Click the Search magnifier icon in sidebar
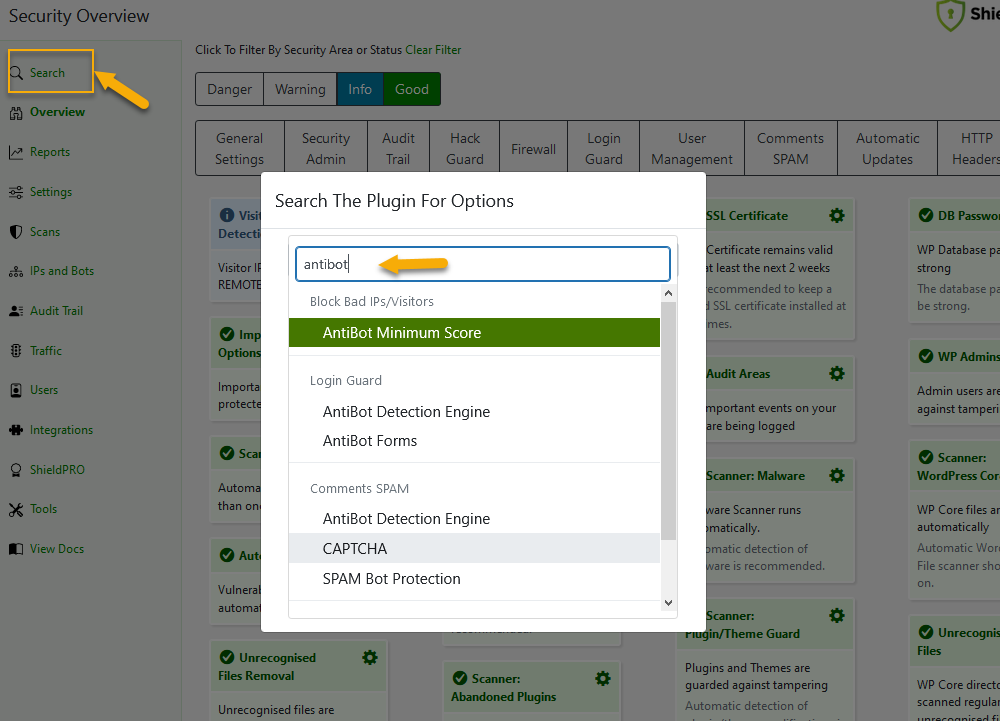The width and height of the screenshot is (1000, 721). [x=16, y=73]
